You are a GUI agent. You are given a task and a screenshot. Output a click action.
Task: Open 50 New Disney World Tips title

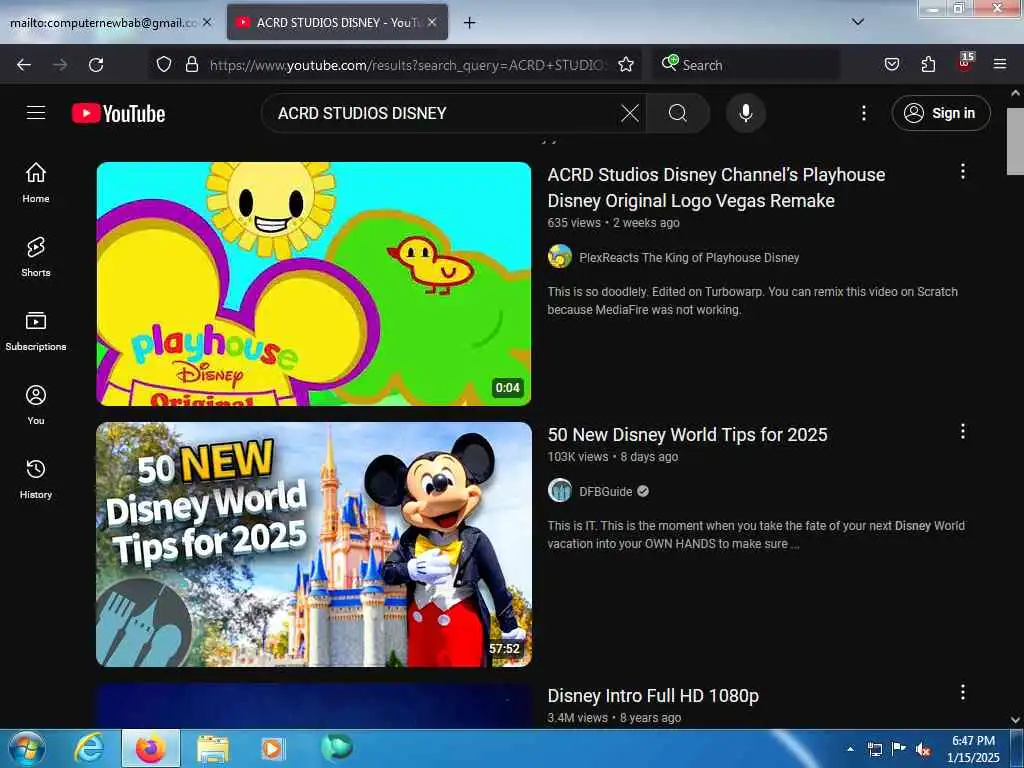pos(688,435)
